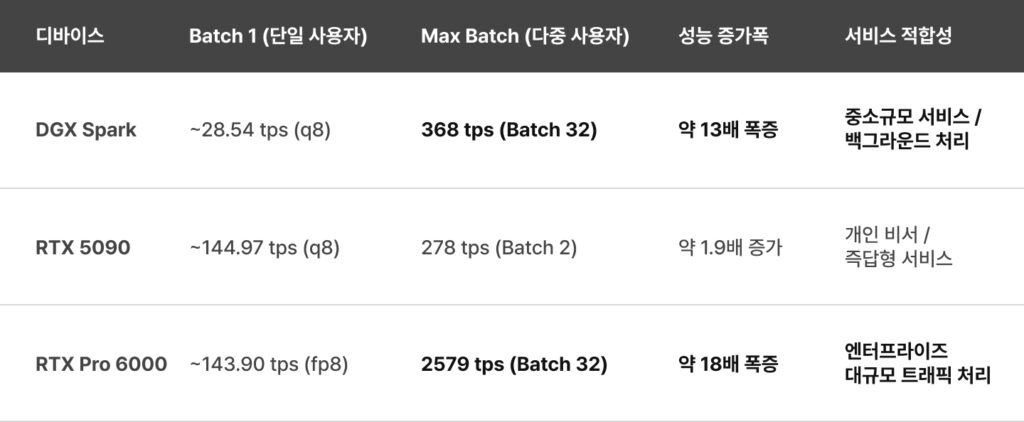The height and width of the screenshot is (422, 1024).
Task: Select the 엔터프라이즈 대규모 트래픽 처리 cell
Action: click(x=917, y=364)
